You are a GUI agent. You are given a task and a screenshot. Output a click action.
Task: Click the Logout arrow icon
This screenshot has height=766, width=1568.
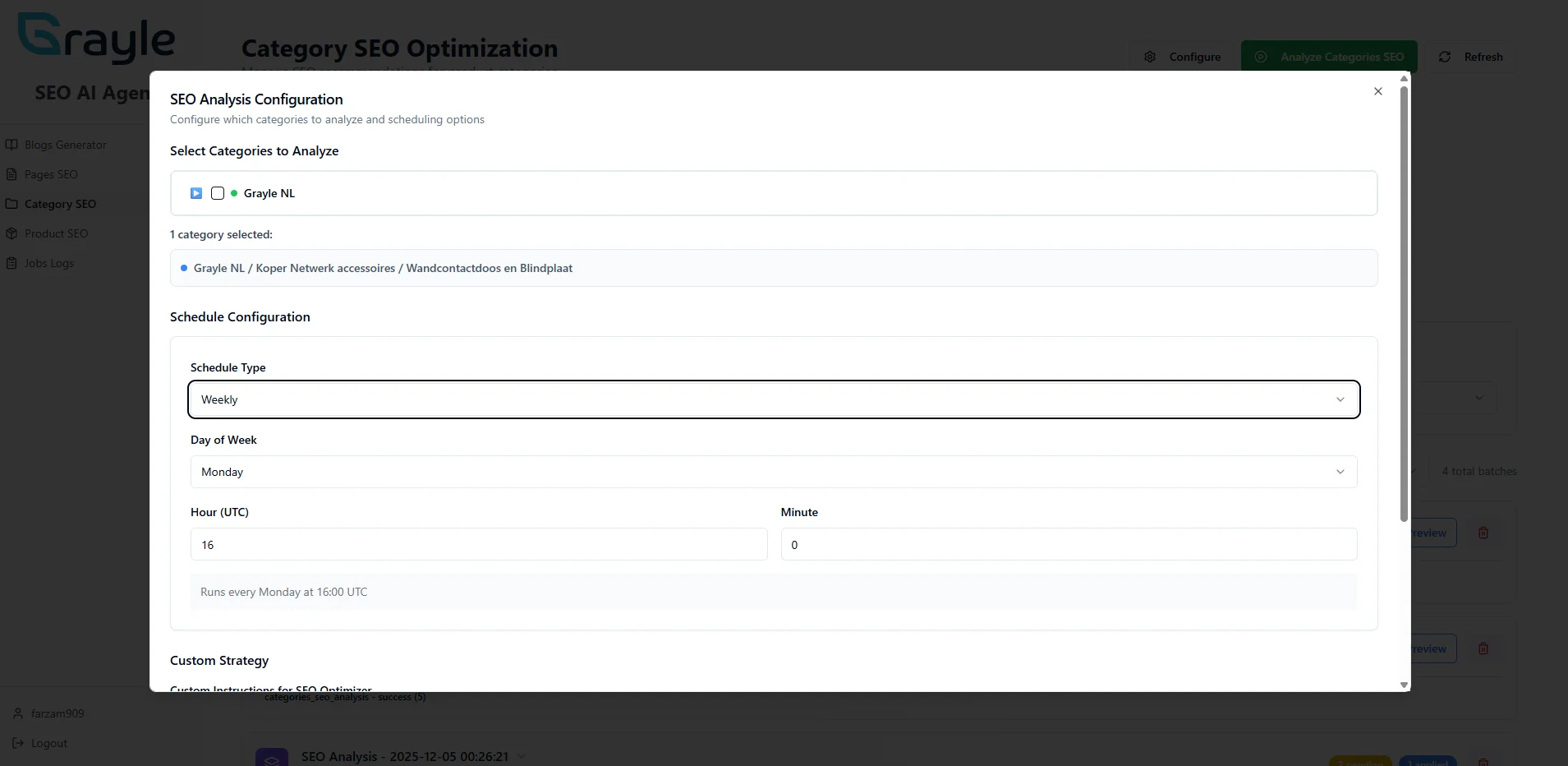(x=18, y=743)
